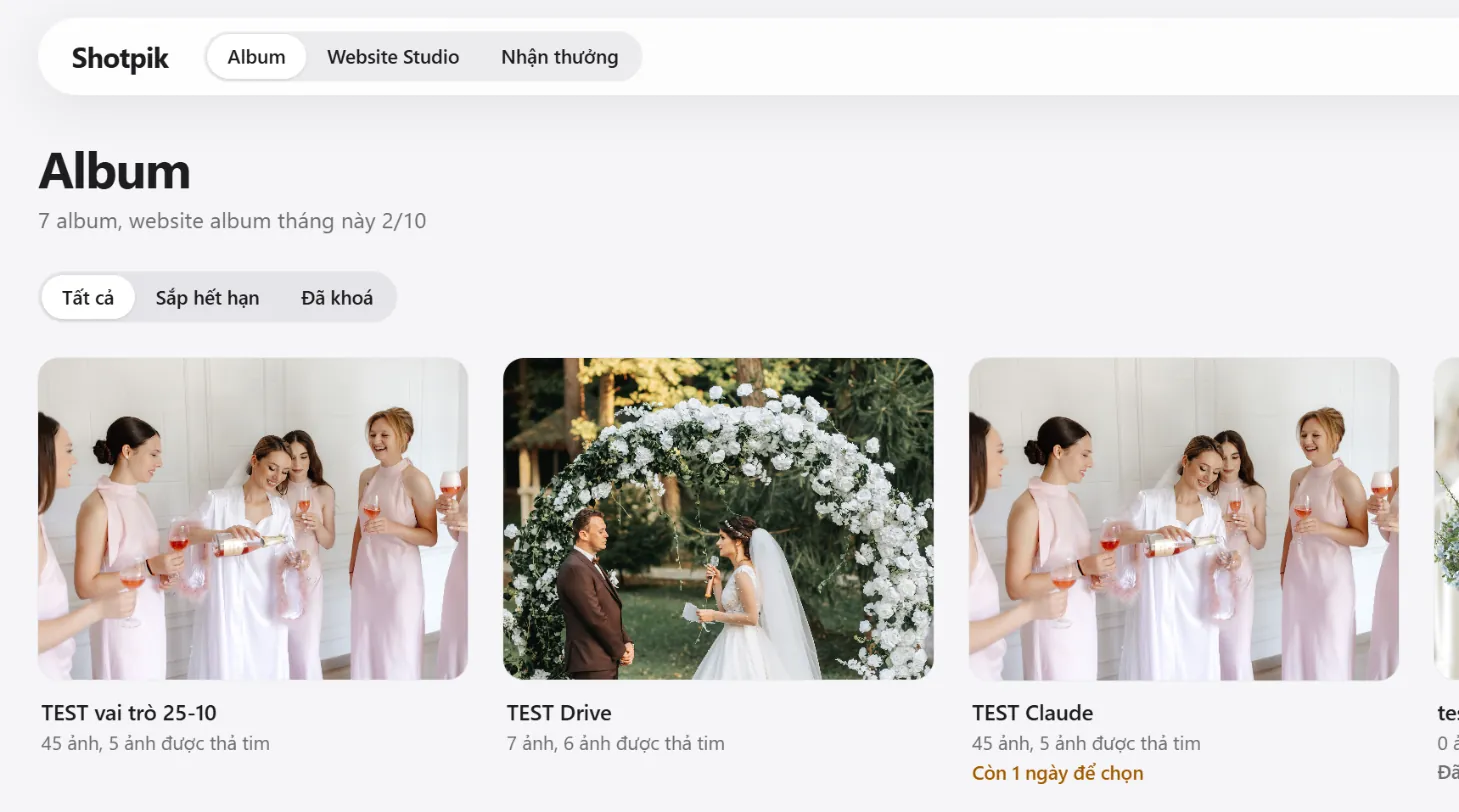Viewport: 1459px width, 812px height.
Task: Click the 7 ảnh, 6 ảnh được thả tim text
Action: click(x=616, y=743)
